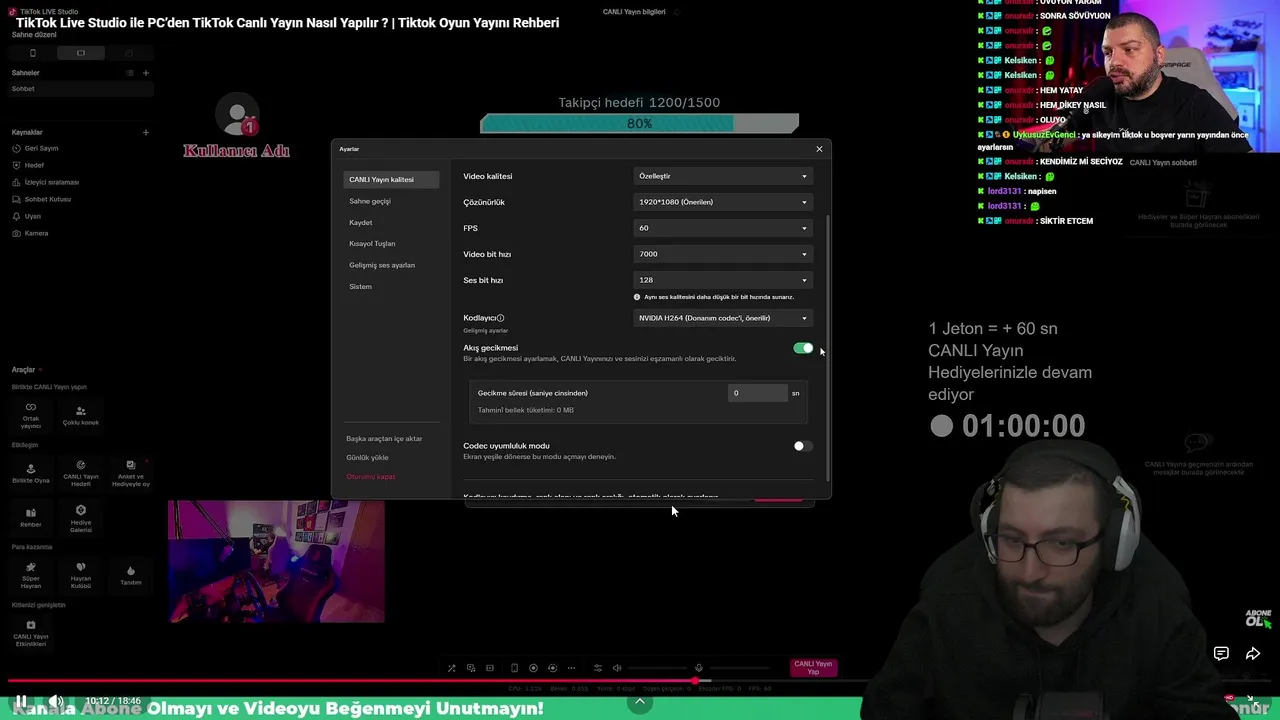Expand the Video kalitesi dropdown
Viewport: 1280px width, 720px height.
pyautogui.click(x=723, y=176)
